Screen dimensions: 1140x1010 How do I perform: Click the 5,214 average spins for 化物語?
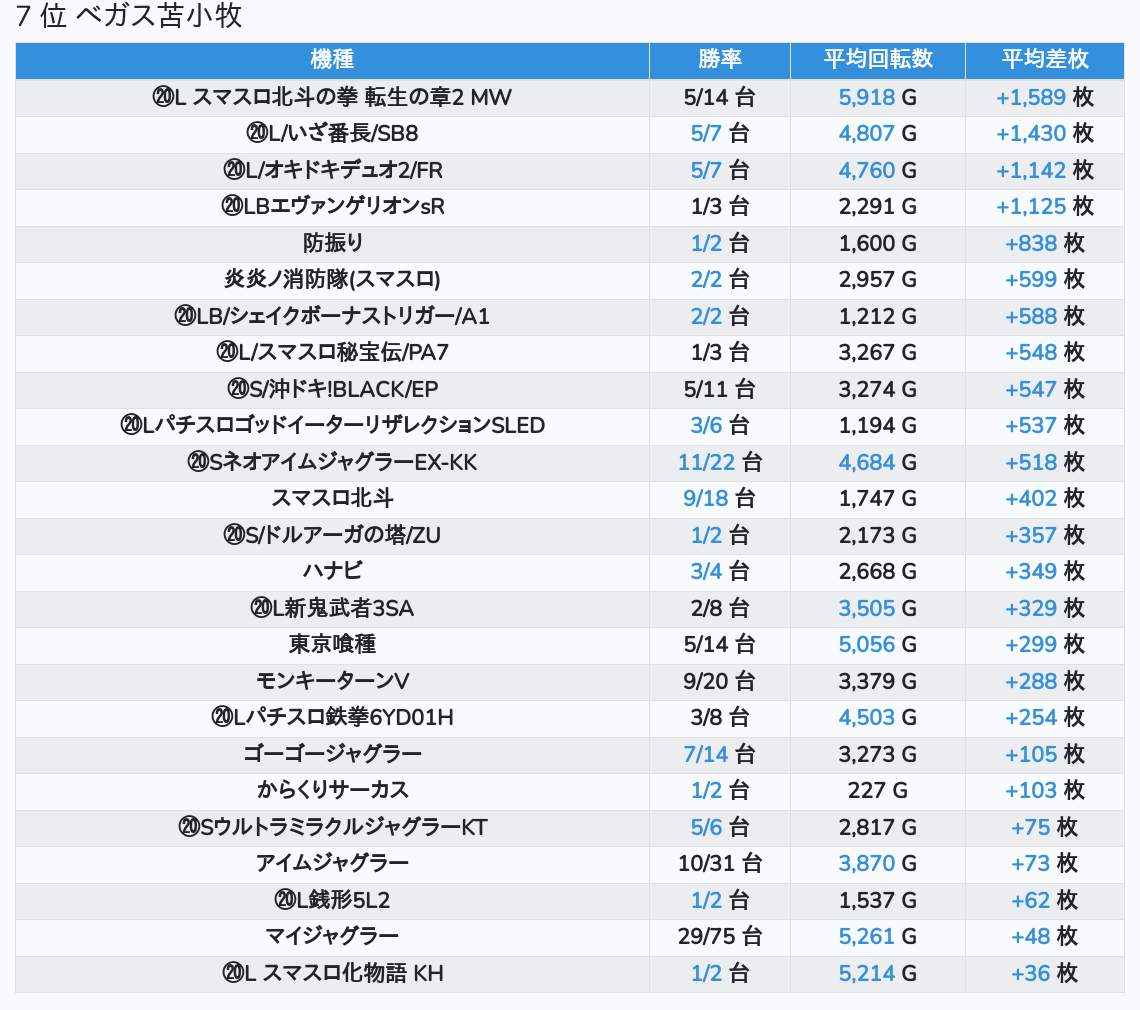(x=866, y=974)
